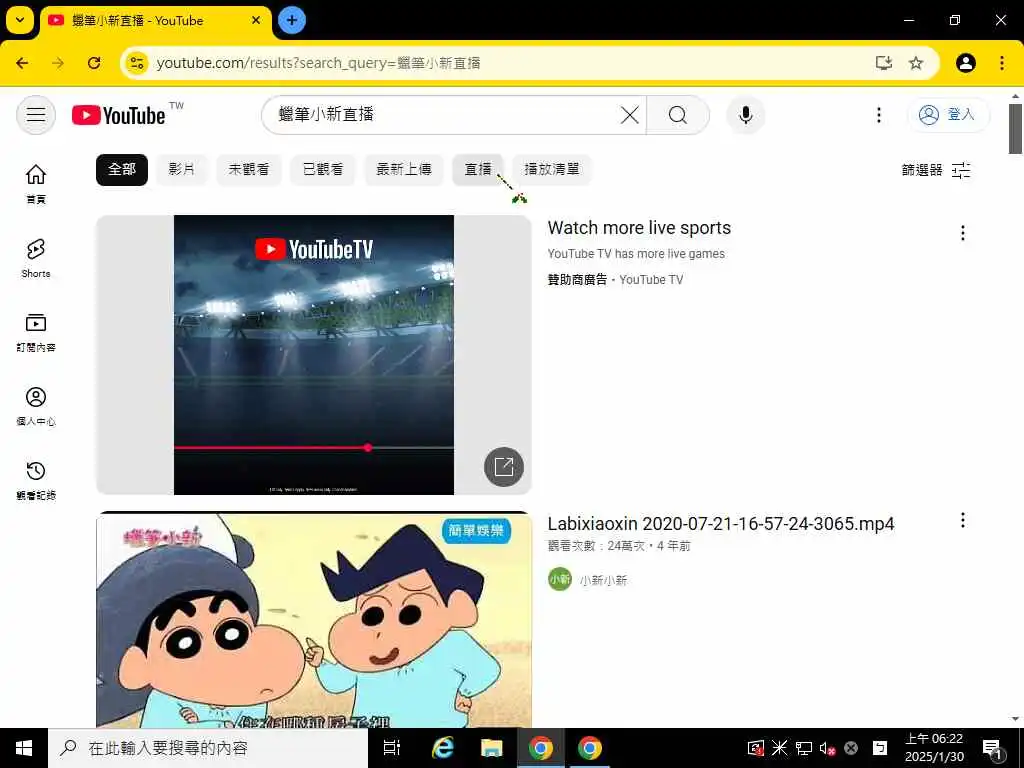Screen dimensions: 1024x768
Task: Open the Windows Start menu
Action: click(x=24, y=748)
